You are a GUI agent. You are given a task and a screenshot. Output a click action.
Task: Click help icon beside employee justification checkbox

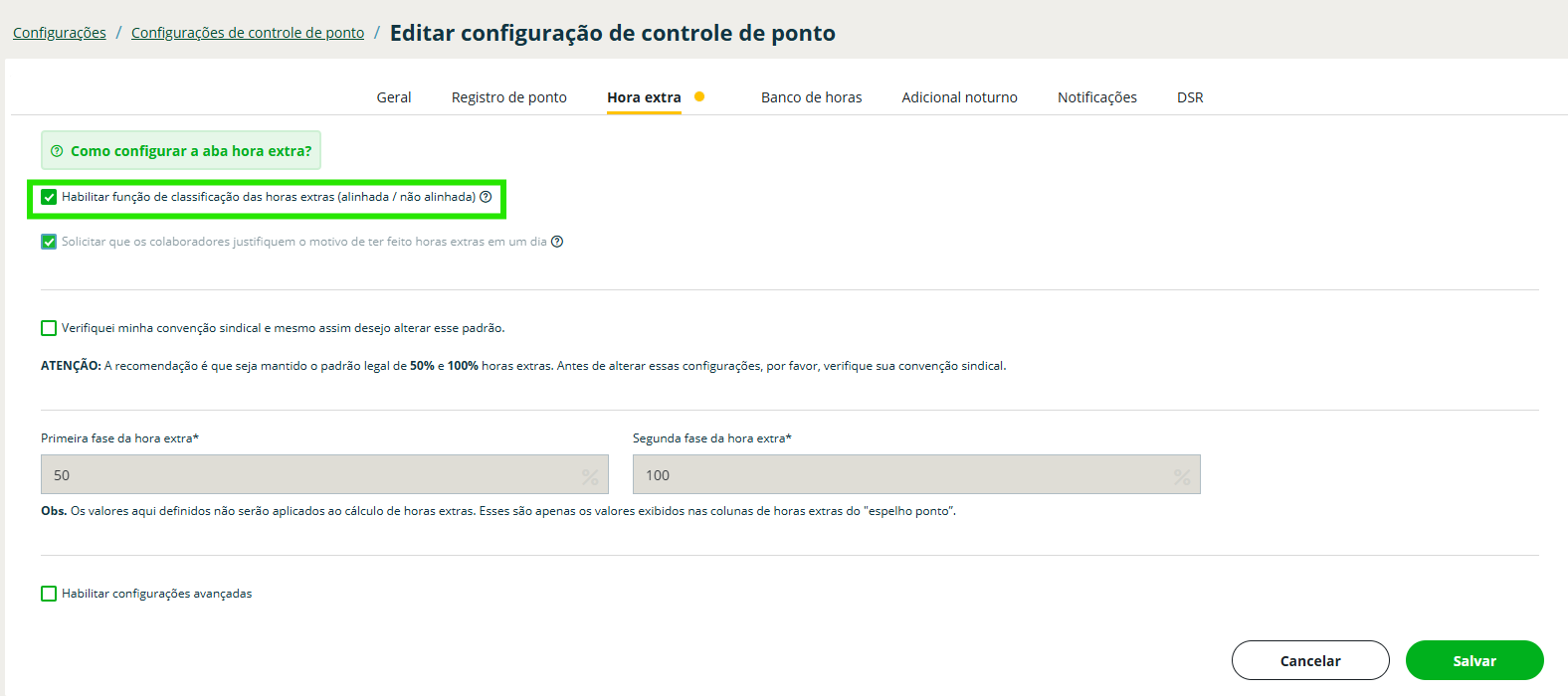pos(557,242)
